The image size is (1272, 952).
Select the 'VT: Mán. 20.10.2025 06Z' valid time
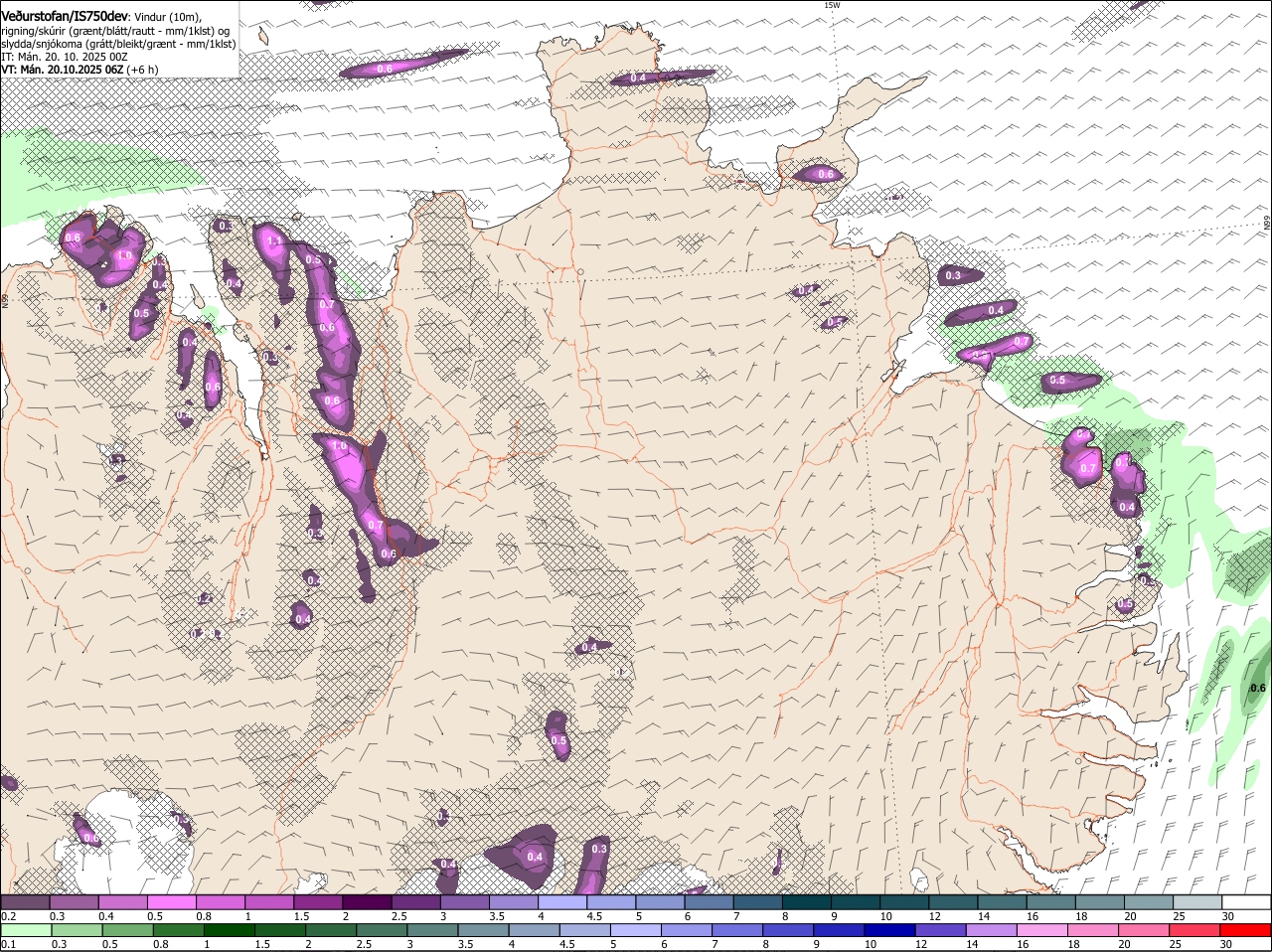(x=62, y=70)
